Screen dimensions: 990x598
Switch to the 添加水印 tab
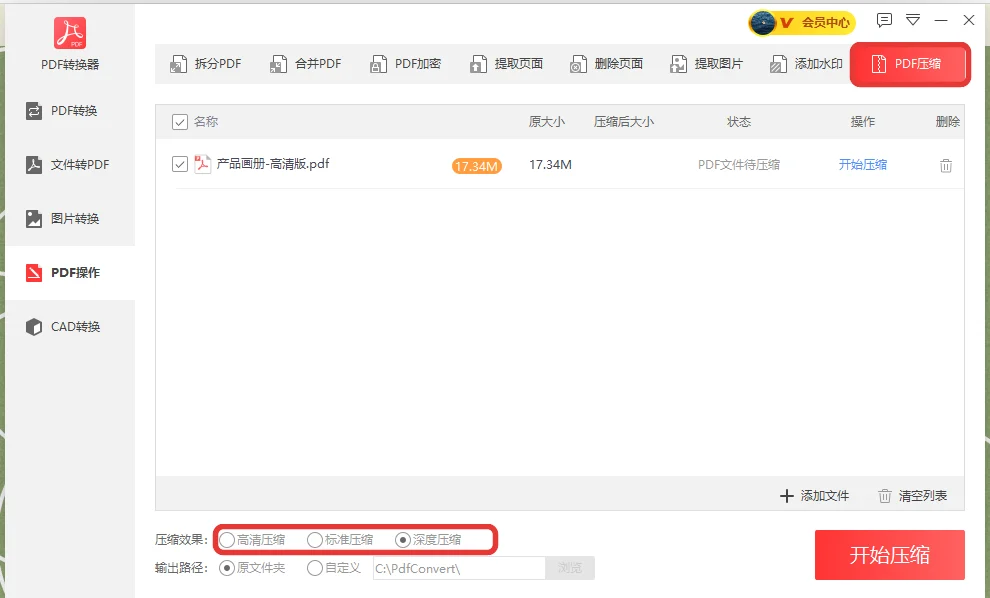pyautogui.click(x=806, y=64)
